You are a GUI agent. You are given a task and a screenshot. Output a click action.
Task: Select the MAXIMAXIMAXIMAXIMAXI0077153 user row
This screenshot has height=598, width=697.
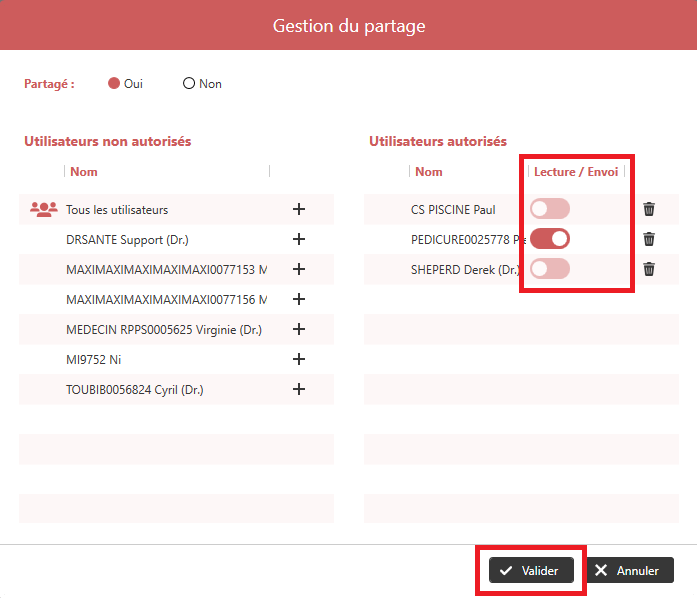click(x=166, y=269)
